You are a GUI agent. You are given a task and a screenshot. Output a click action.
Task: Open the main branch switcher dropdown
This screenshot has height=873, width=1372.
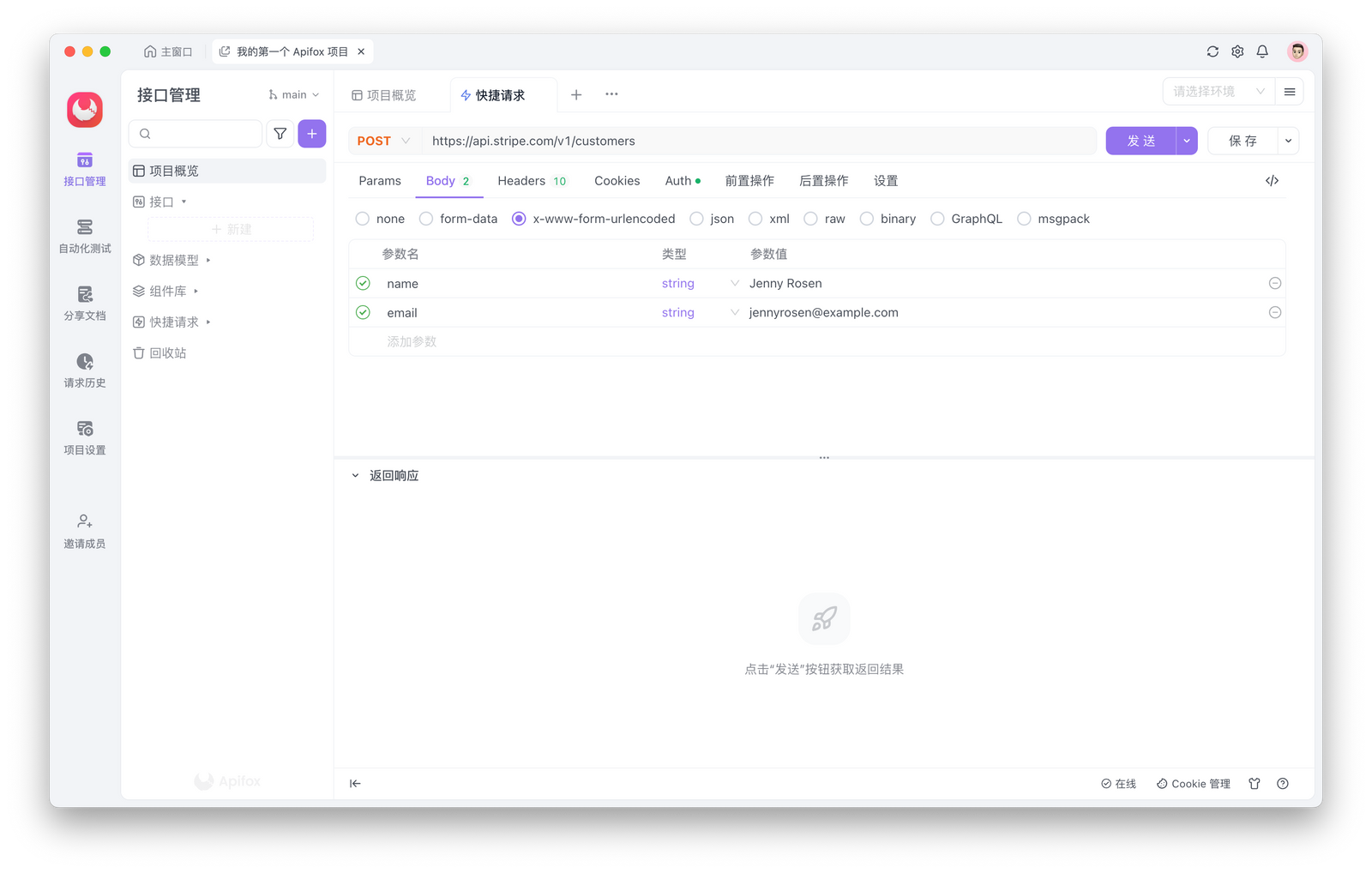click(x=294, y=94)
